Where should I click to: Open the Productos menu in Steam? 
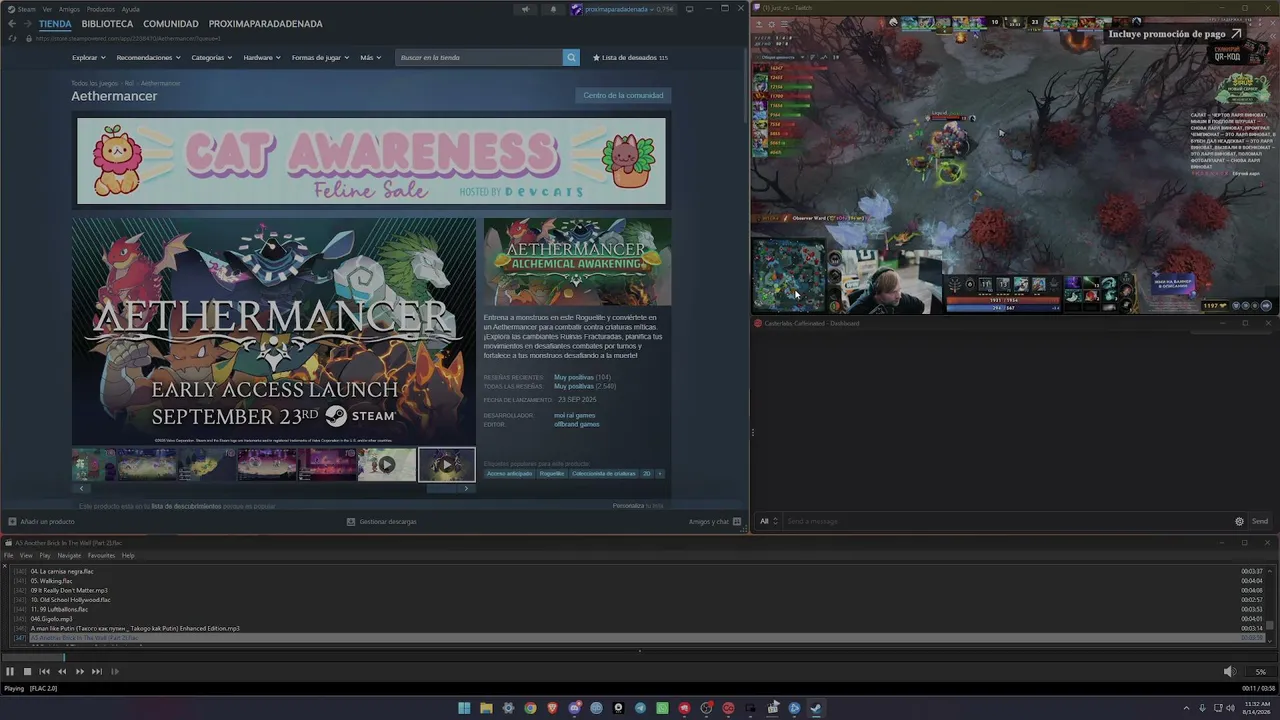100,9
